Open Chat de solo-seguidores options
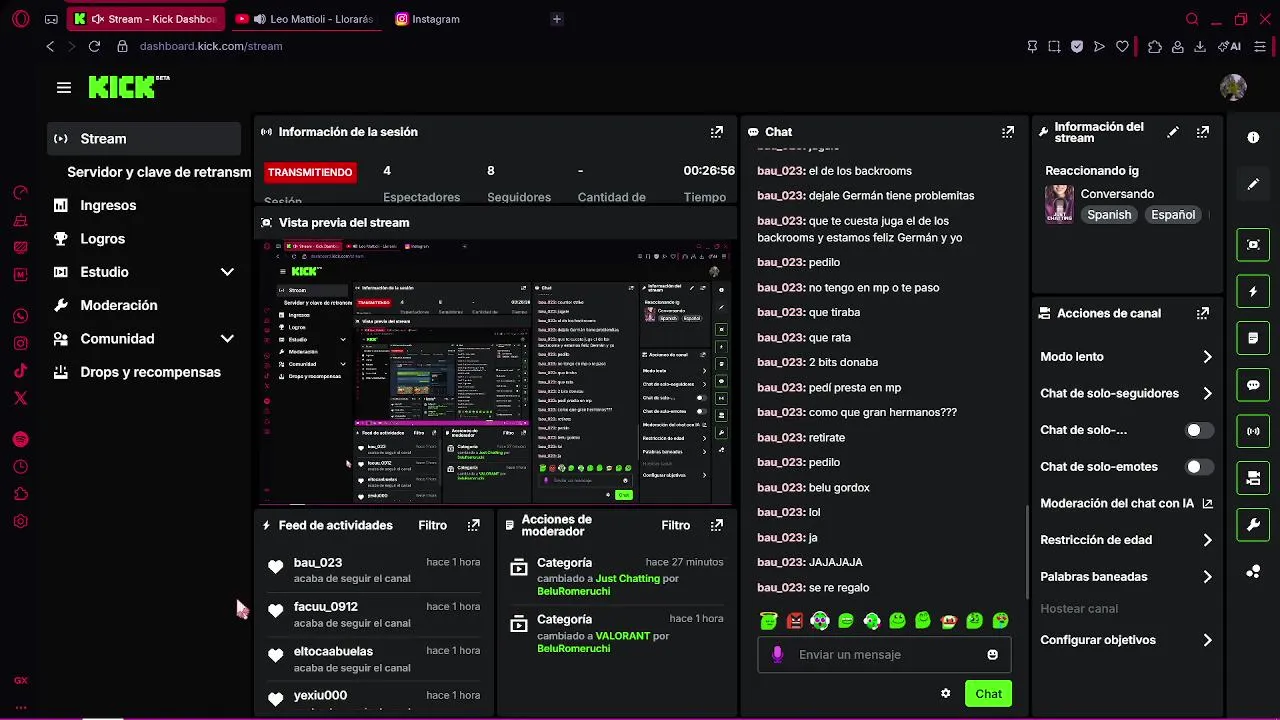The image size is (1280, 720). tap(1126, 394)
